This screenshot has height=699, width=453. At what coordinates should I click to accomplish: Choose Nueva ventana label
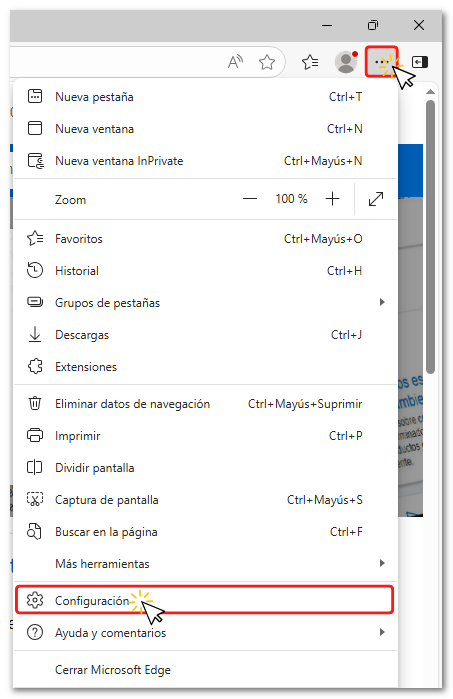pos(95,129)
